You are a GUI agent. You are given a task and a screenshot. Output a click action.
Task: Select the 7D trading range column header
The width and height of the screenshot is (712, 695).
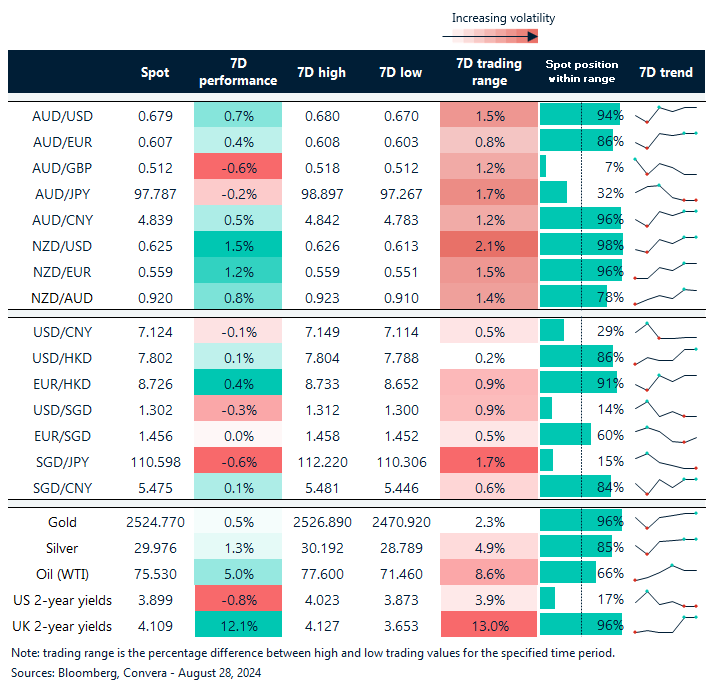click(489, 72)
